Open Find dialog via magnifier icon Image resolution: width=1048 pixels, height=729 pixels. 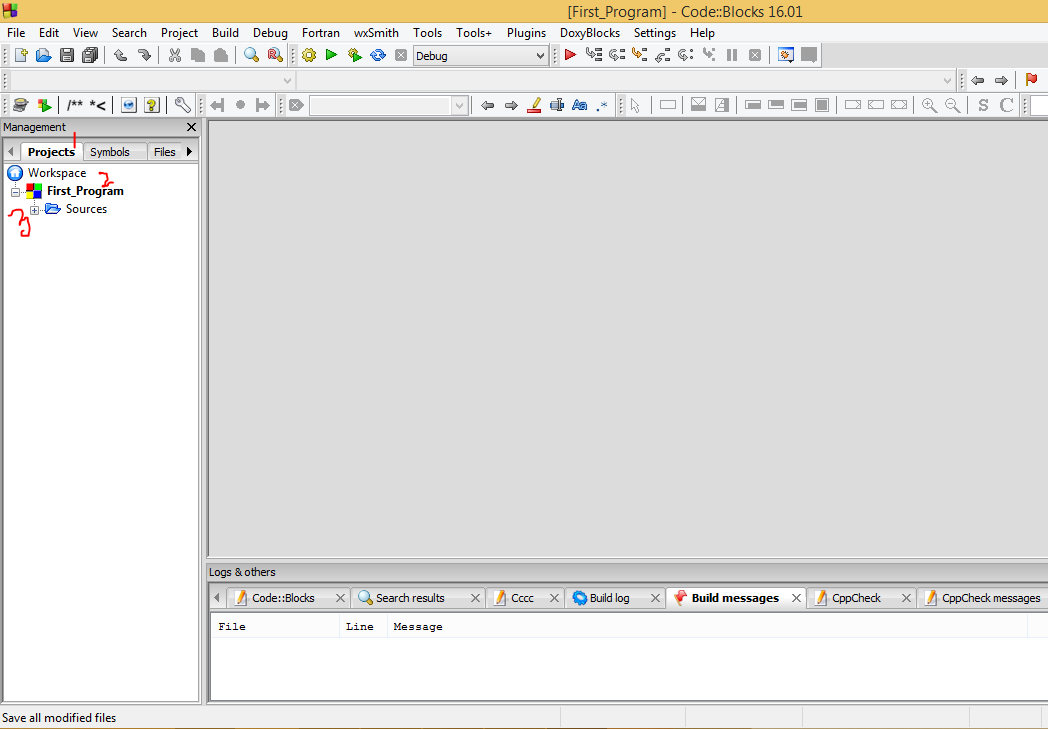pos(251,56)
